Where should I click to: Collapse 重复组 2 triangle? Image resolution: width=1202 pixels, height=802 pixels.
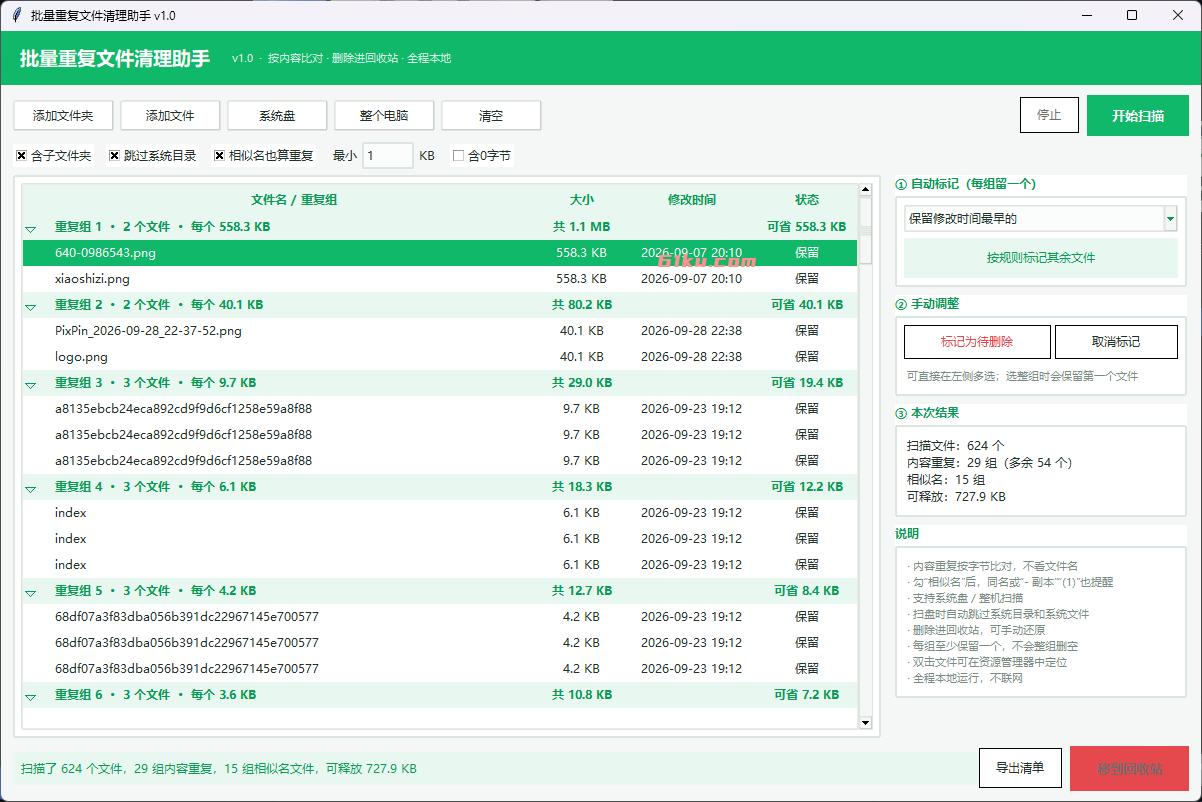pyautogui.click(x=30, y=307)
